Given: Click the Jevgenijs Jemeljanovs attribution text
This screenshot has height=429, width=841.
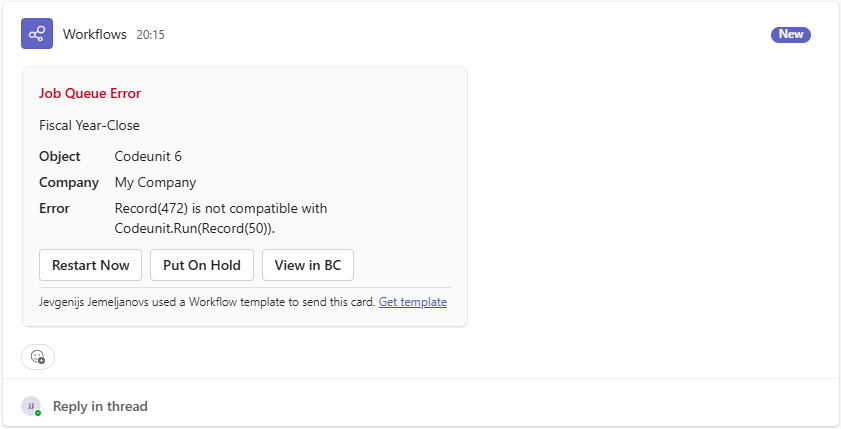Looking at the screenshot, I should tap(207, 302).
